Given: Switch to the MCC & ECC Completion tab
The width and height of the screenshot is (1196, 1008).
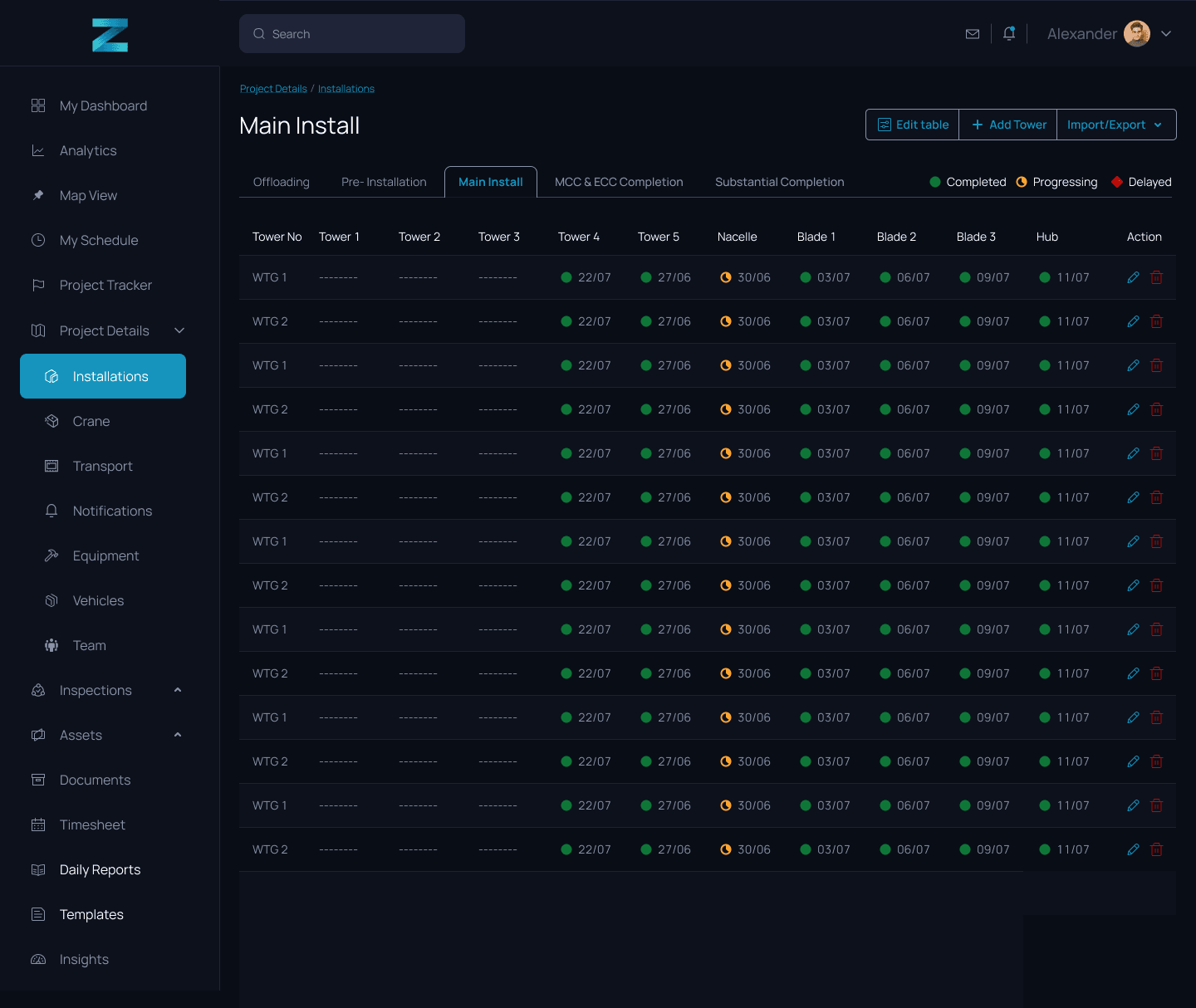Looking at the screenshot, I should (619, 182).
